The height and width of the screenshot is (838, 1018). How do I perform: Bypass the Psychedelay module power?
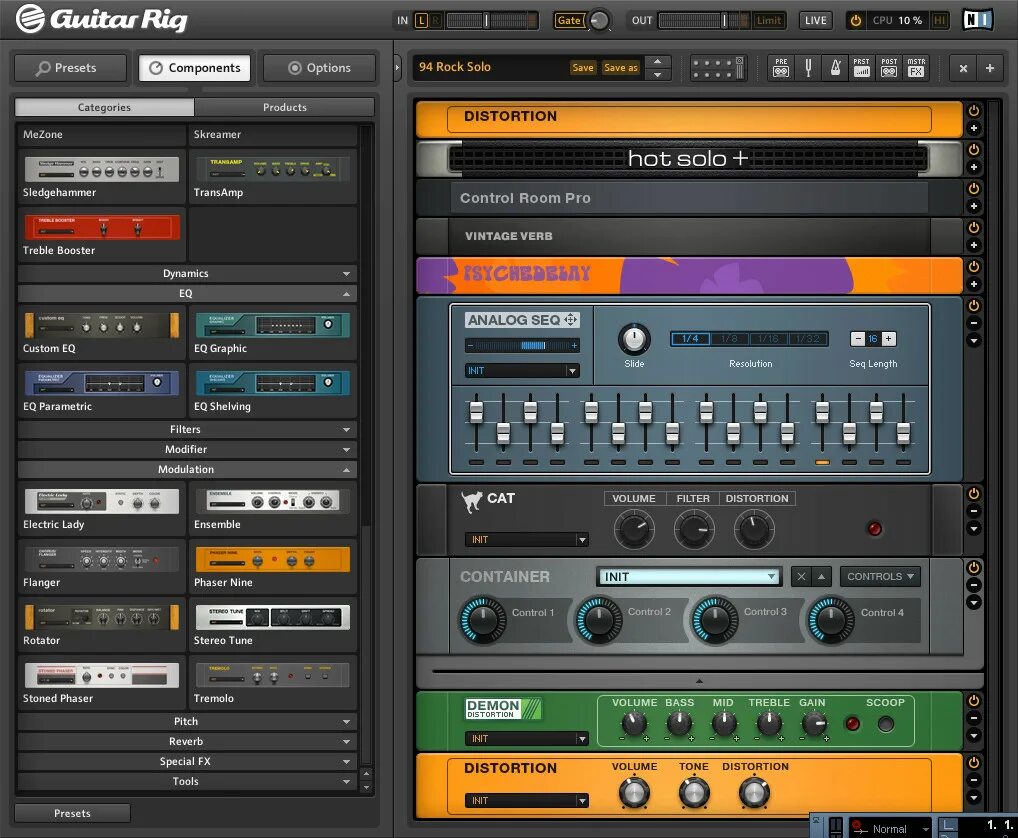tap(974, 267)
